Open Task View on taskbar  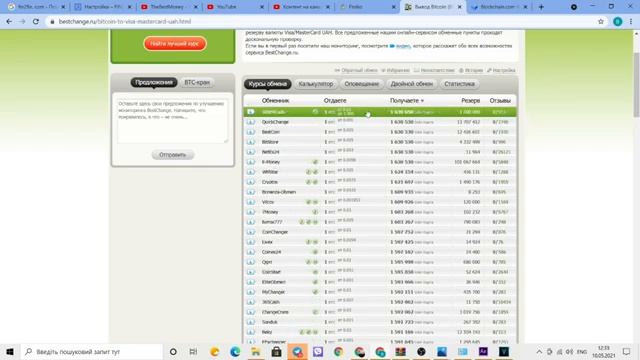[x=193, y=351]
